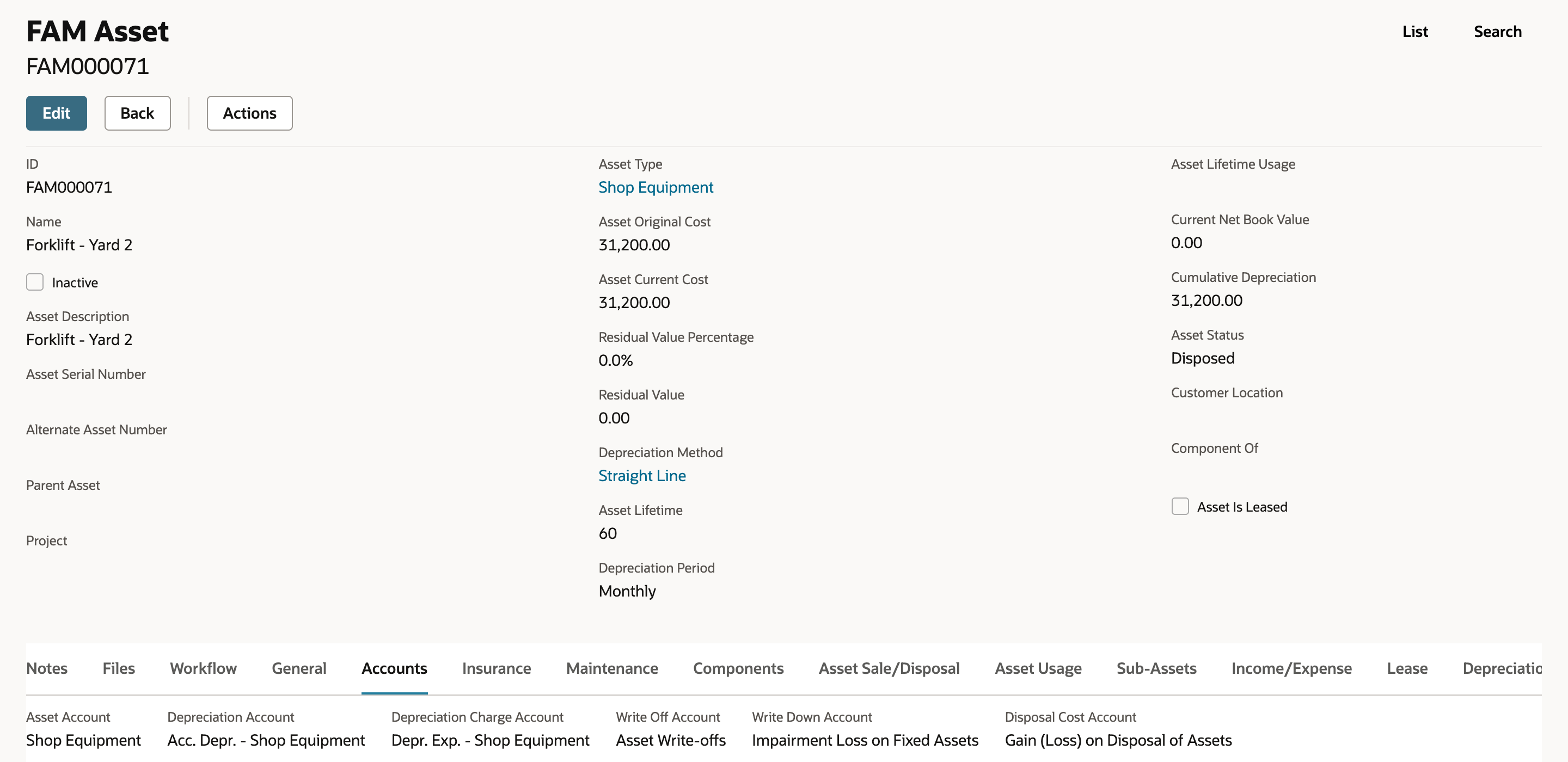Click the Cumulative Depreciation value 31,200.00
1568x762 pixels.
[1206, 300]
